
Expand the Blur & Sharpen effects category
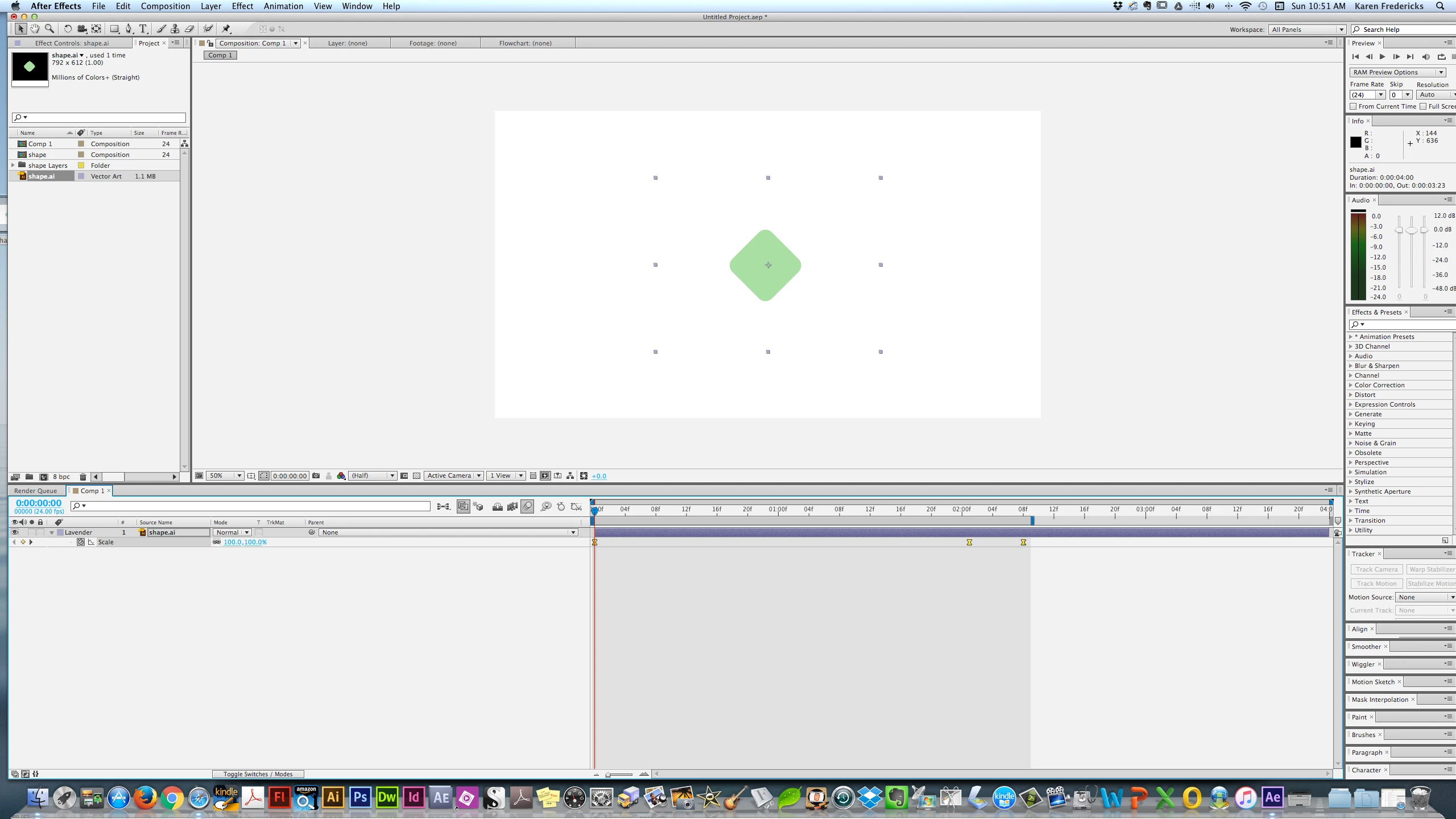1351,366
